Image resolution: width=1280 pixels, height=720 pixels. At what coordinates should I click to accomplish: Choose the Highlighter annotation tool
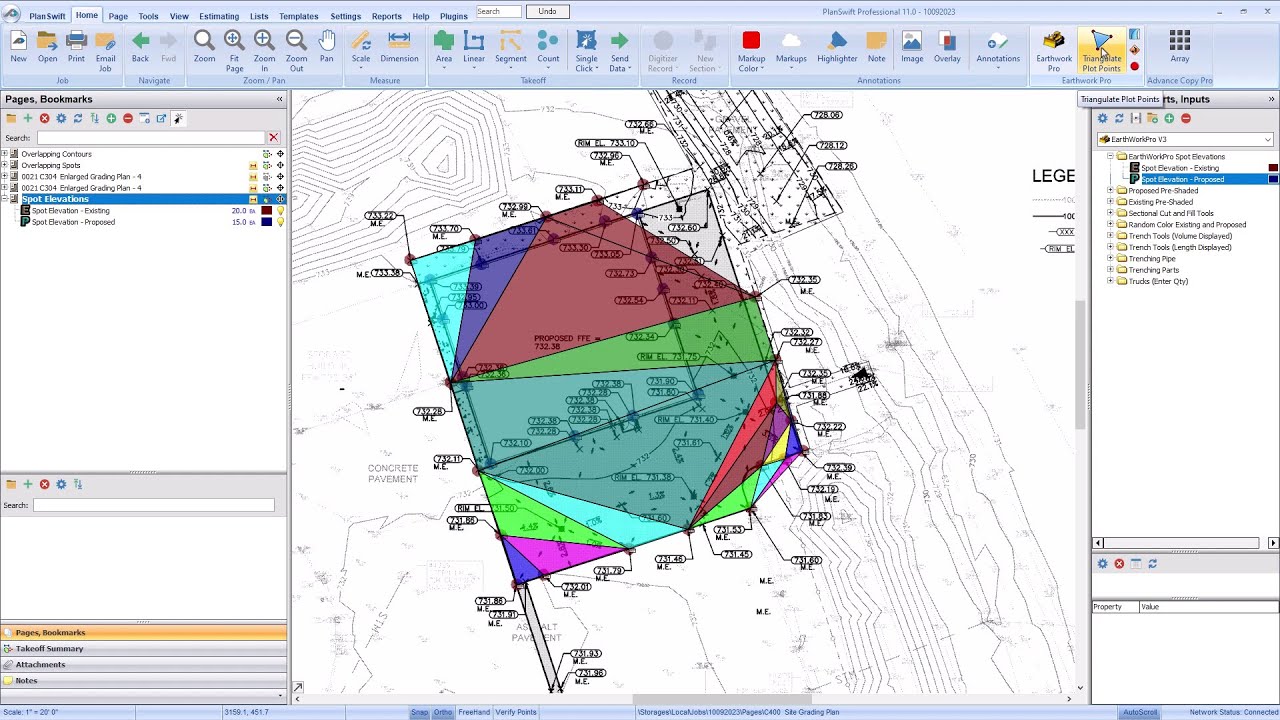coord(837,47)
